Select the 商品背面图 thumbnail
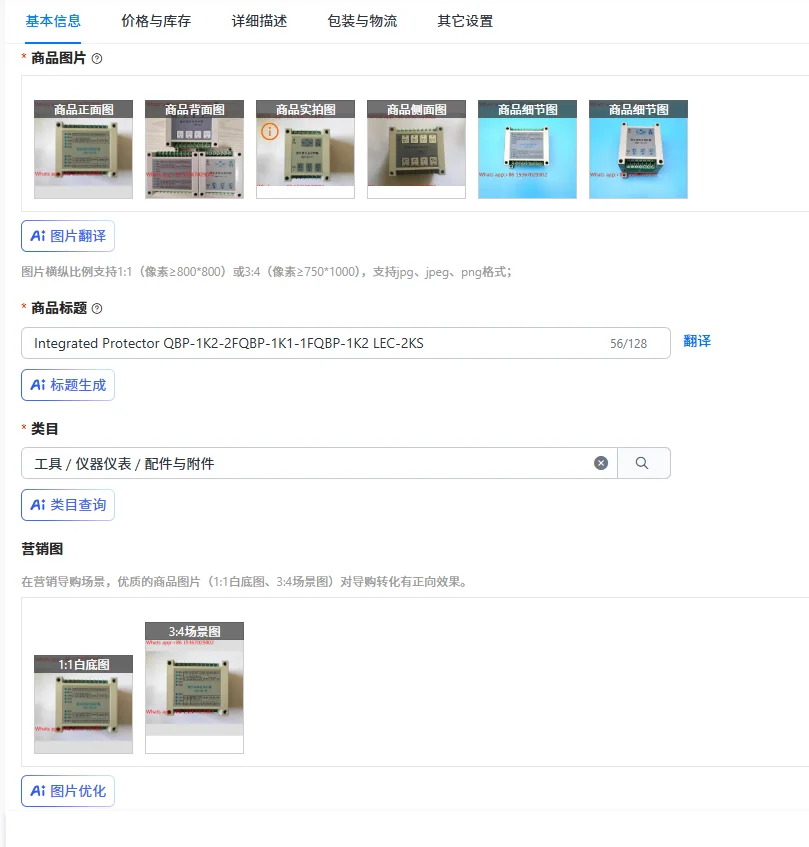 point(194,149)
